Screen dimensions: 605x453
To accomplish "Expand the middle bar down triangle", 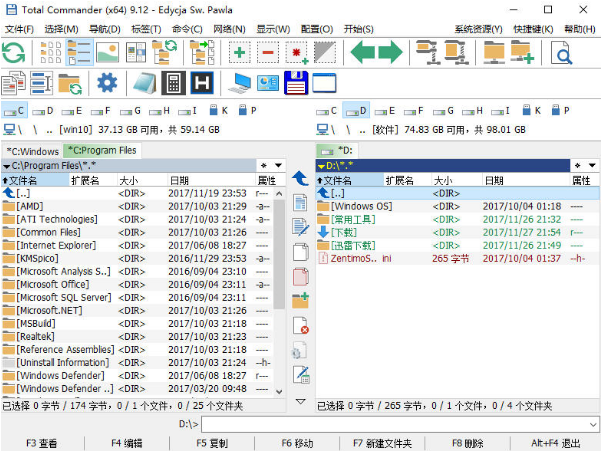I will [x=301, y=402].
